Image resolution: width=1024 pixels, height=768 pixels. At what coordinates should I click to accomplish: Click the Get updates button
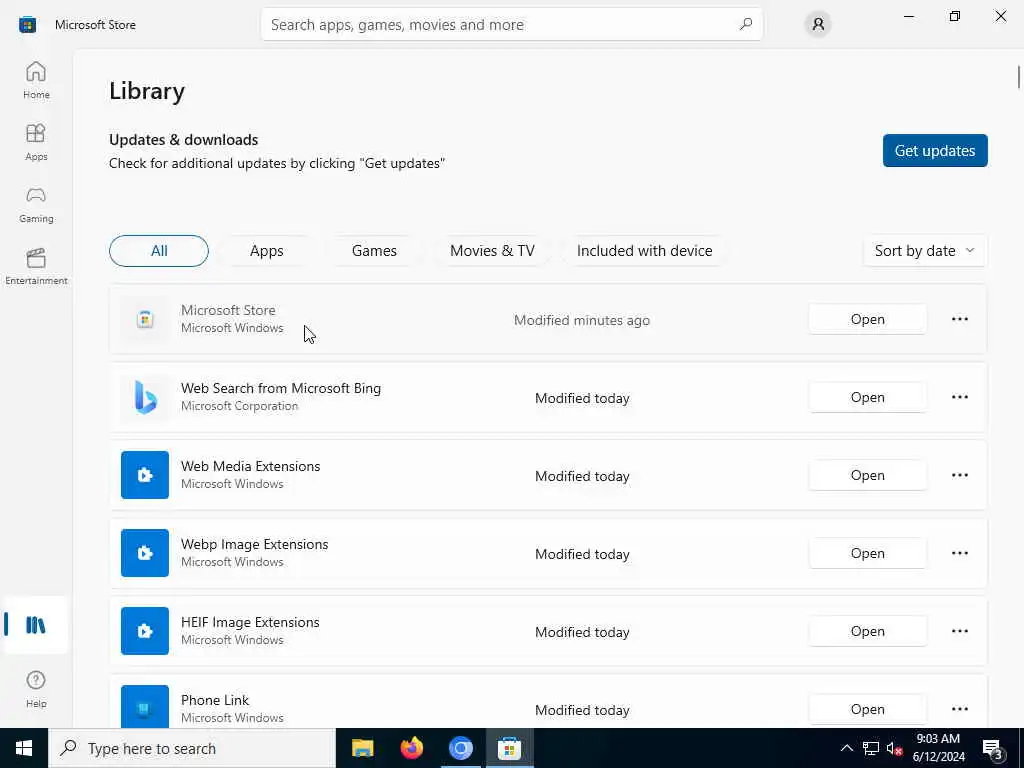(935, 151)
